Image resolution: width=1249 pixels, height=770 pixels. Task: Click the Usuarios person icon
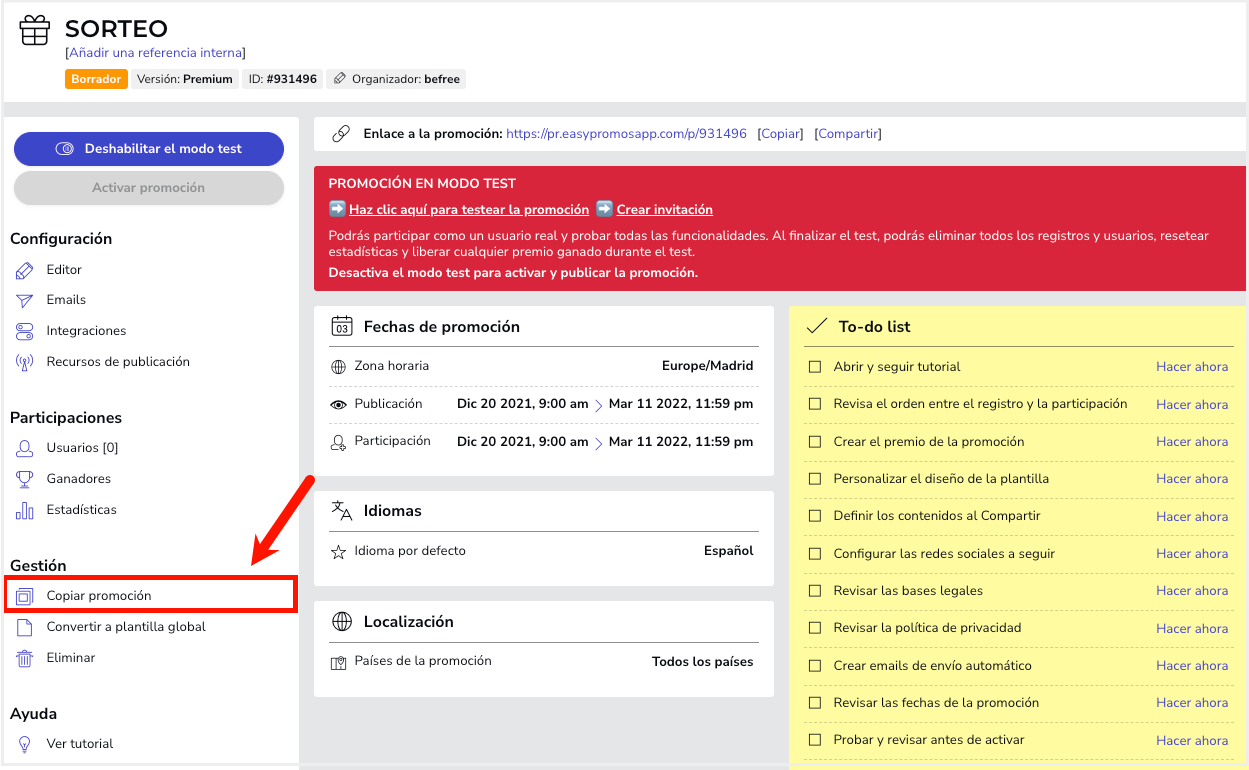coord(25,448)
